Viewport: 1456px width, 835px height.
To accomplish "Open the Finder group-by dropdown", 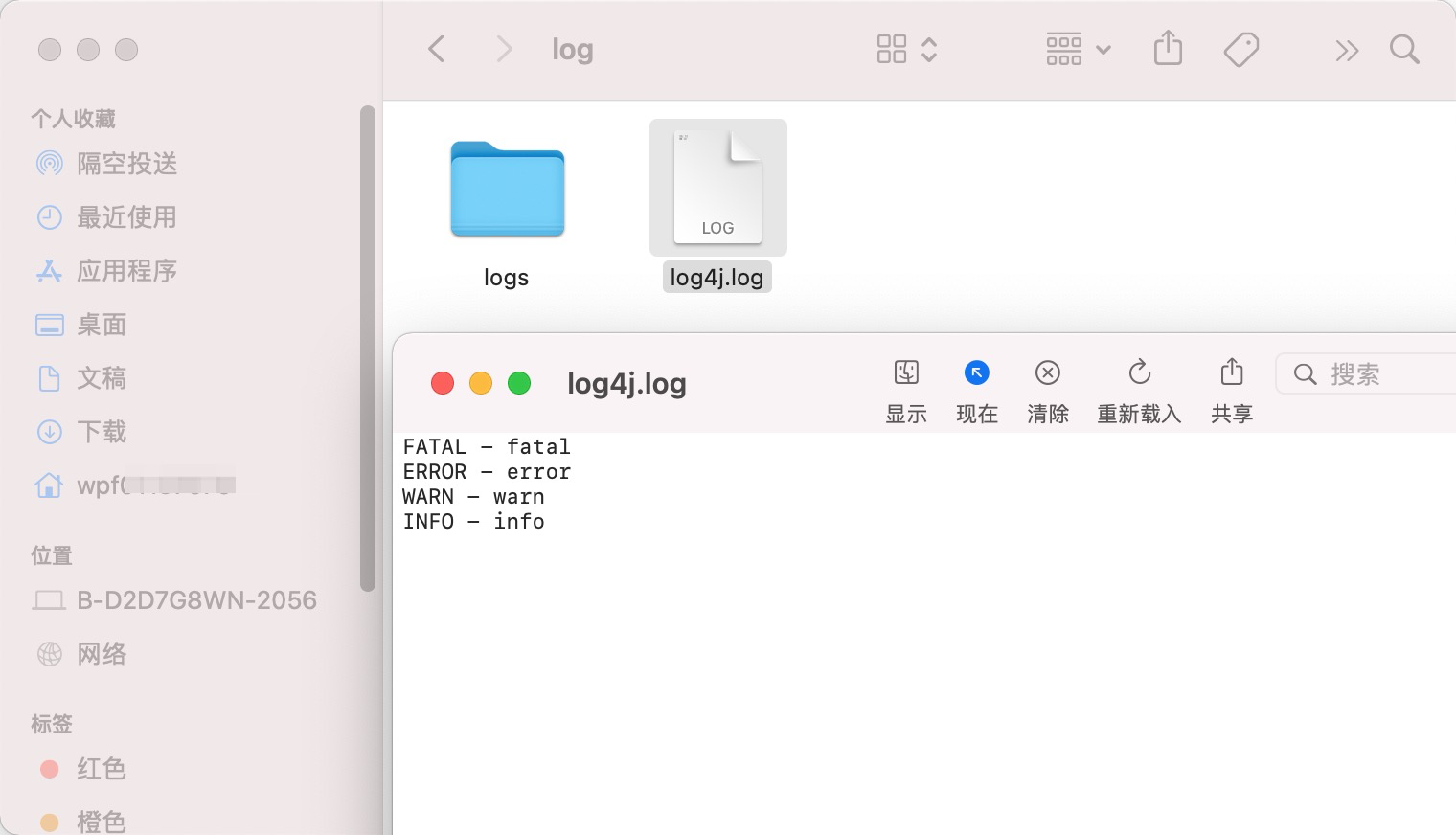I will click(1079, 49).
